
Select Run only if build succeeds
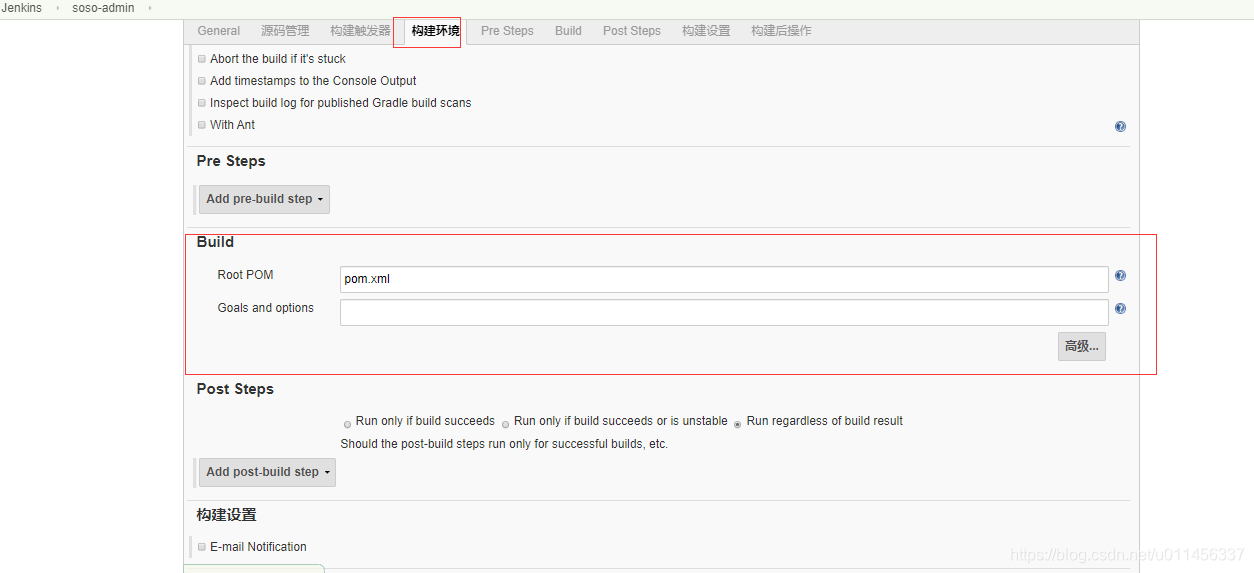347,424
